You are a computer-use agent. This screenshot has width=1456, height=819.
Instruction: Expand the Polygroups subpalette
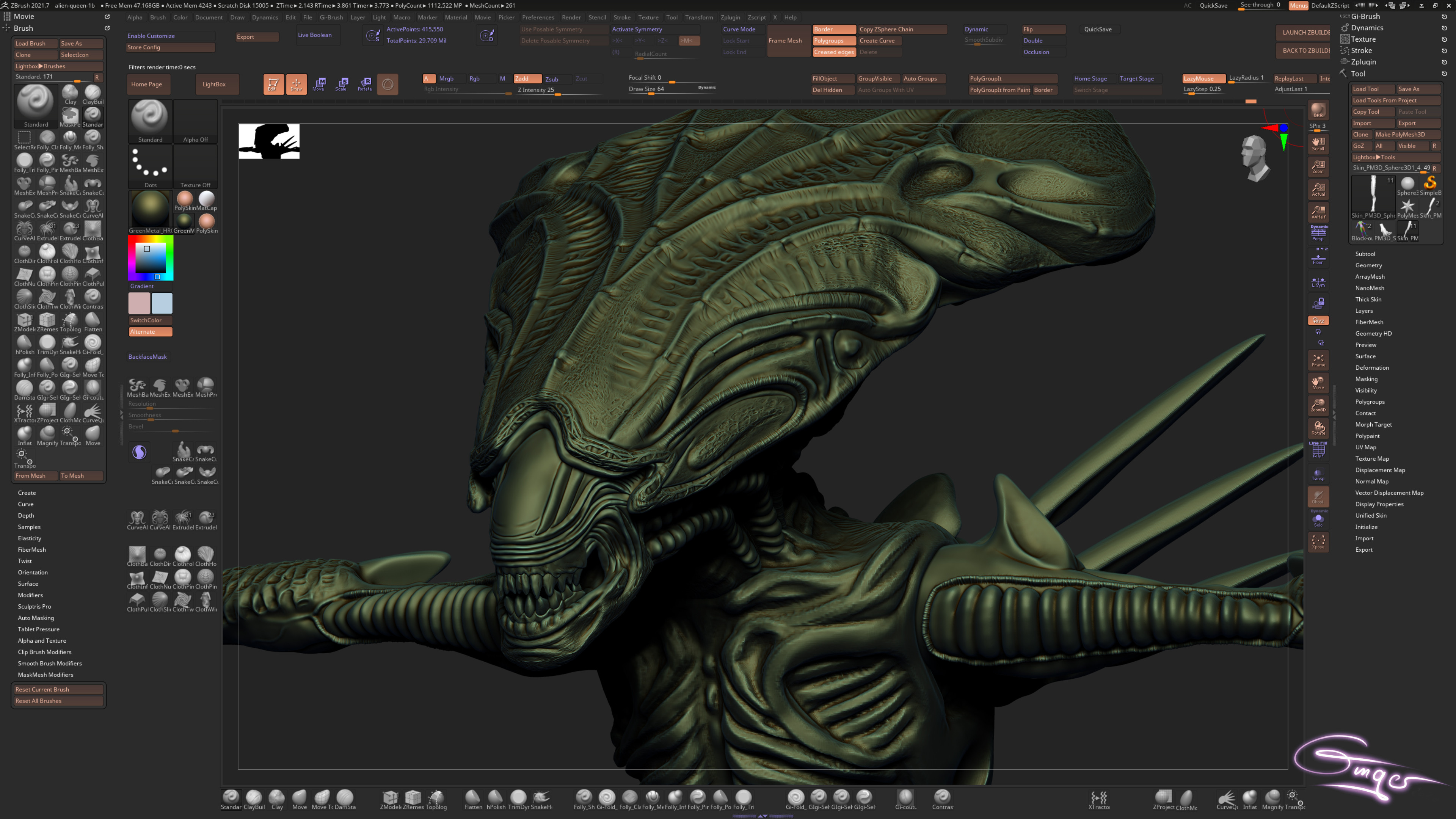(1370, 402)
